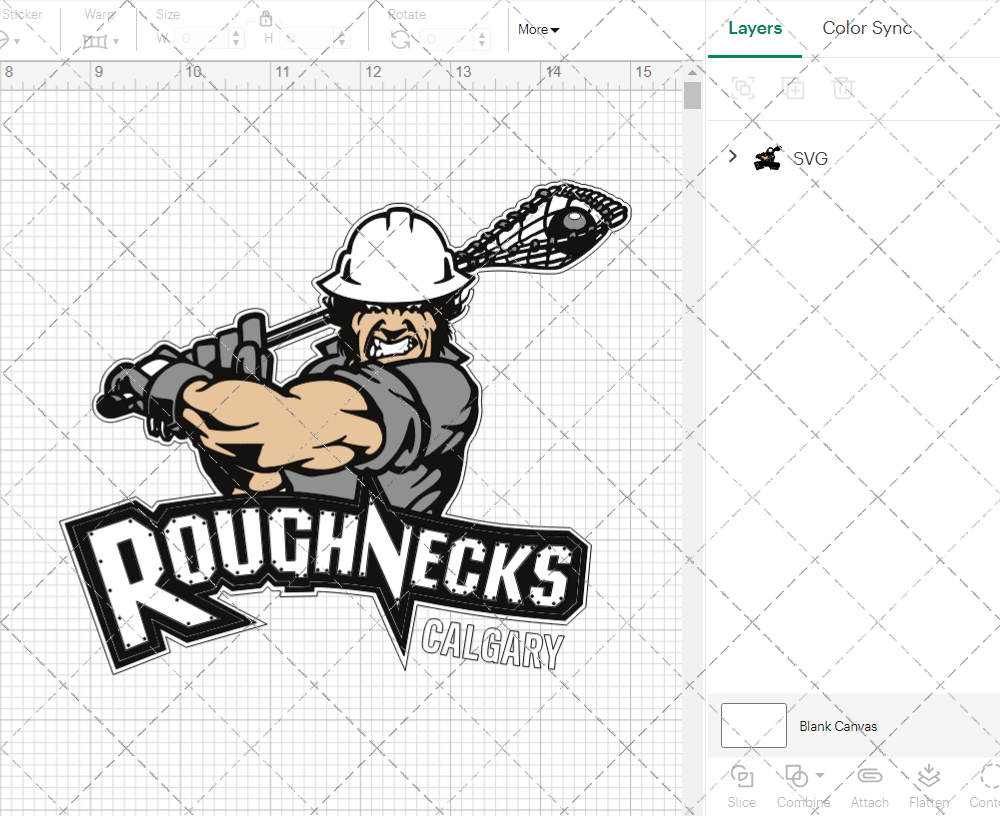1000x816 pixels.
Task: Click the Flatten icon
Action: tap(929, 776)
